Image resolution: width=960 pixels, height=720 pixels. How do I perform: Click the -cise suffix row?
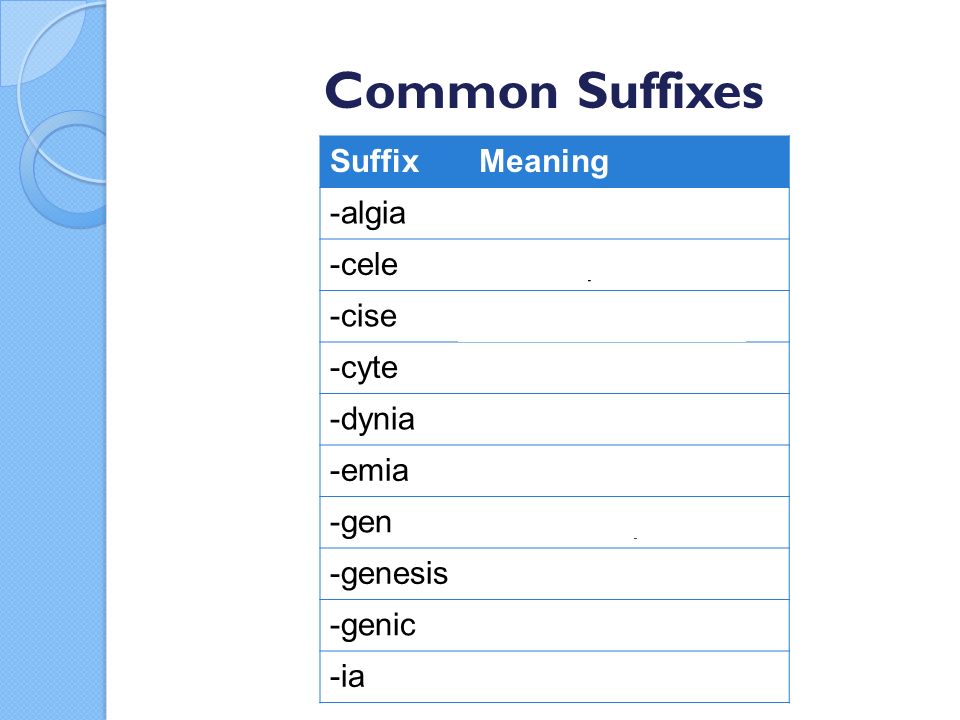coord(554,317)
